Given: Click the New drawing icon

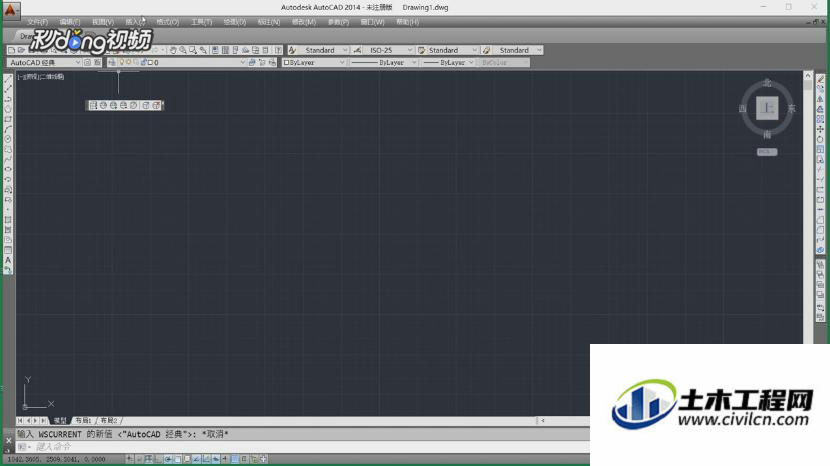Looking at the screenshot, I should [x=11, y=50].
